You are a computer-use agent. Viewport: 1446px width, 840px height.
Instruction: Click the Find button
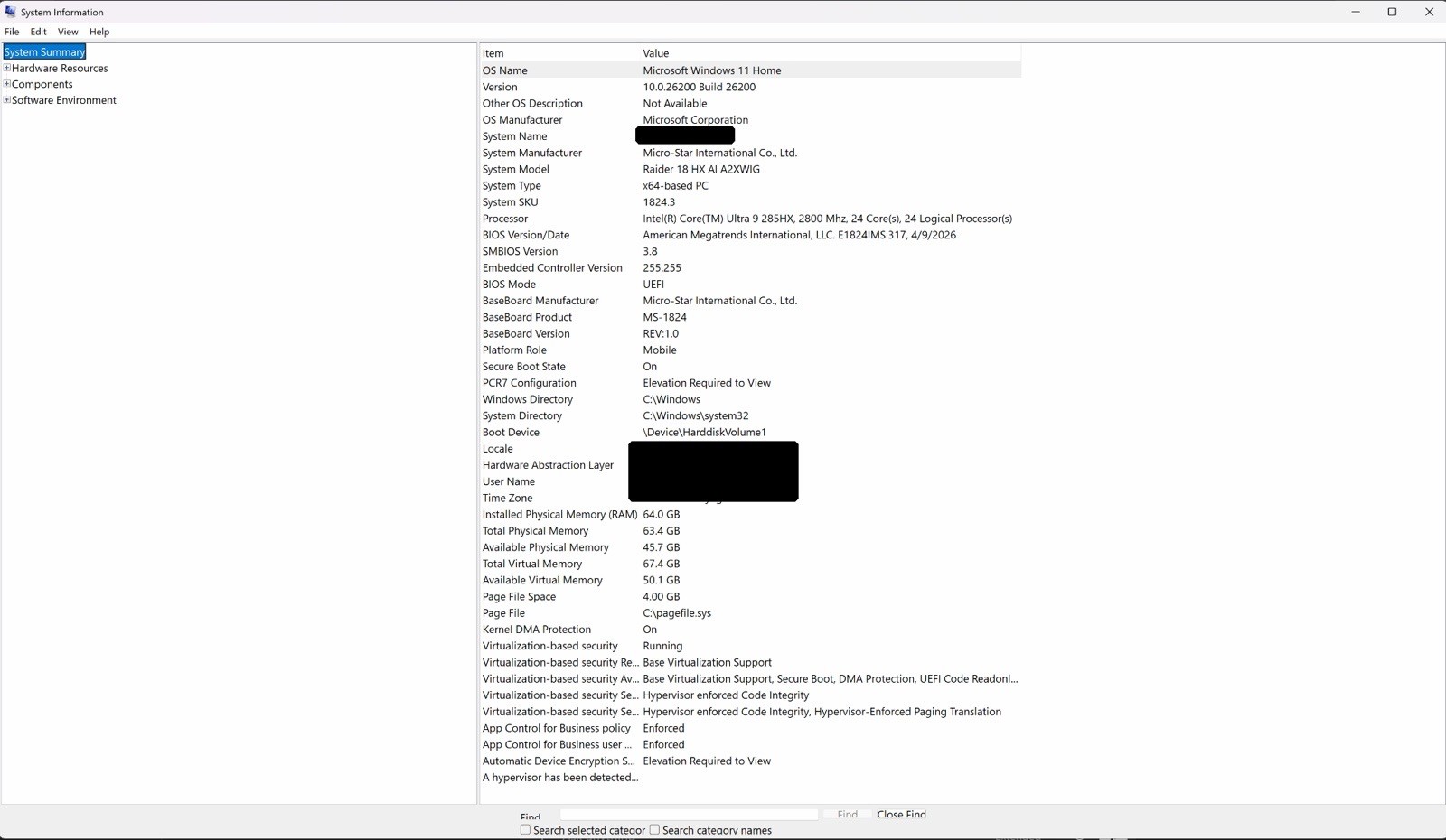coord(847,815)
